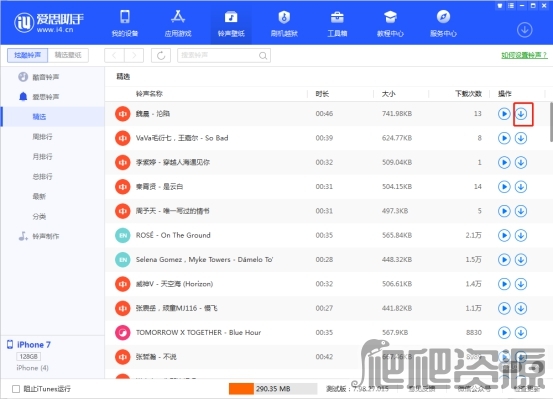Click the orange 290.35 MB storage bar
Viewport: 553px width, 400px height.
(x=241, y=389)
